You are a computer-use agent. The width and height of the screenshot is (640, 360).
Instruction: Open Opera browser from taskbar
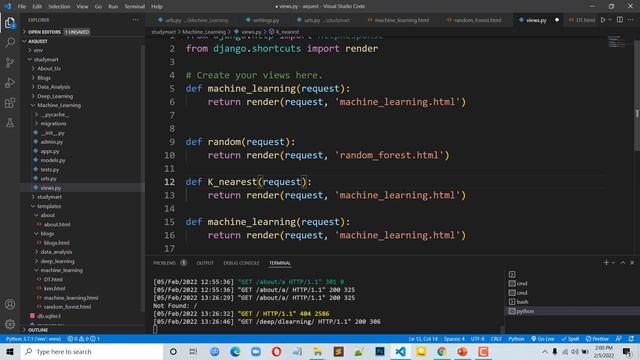point(276,351)
